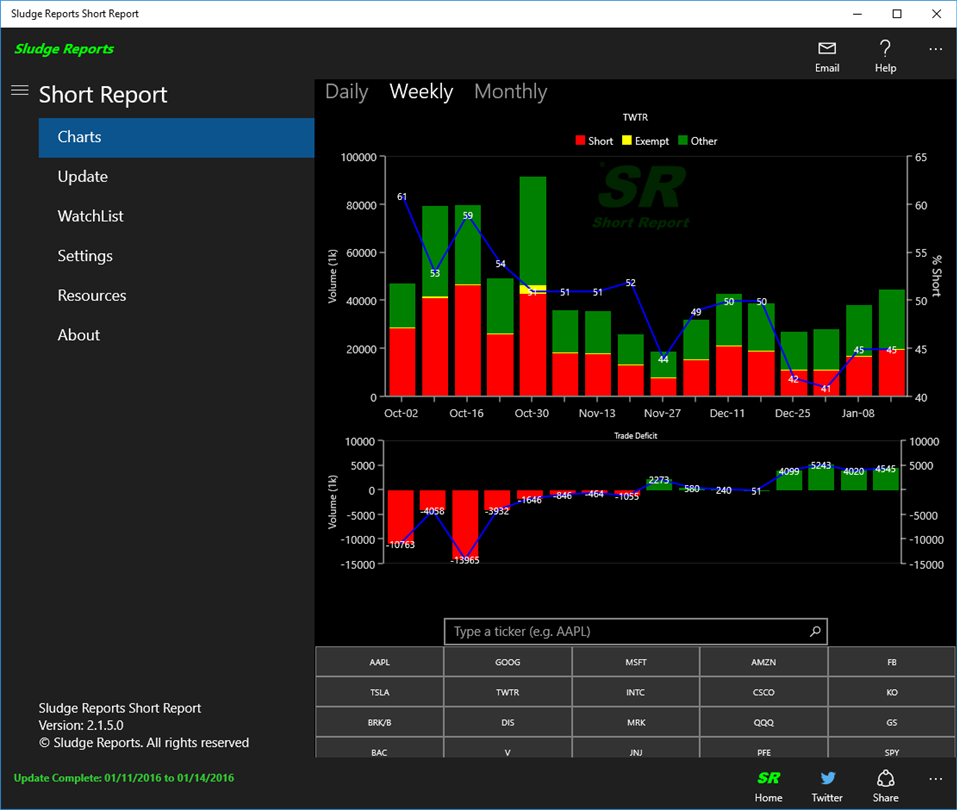
Task: Select the TSLA ticker button
Action: click(x=379, y=692)
